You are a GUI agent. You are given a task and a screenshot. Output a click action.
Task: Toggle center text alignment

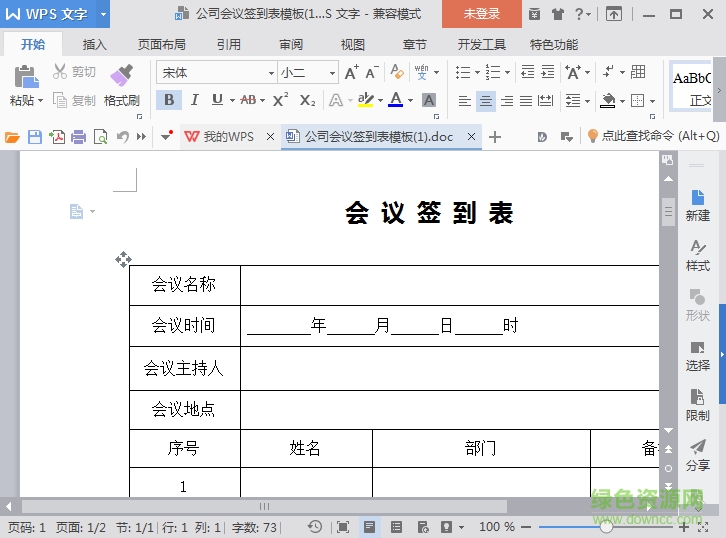pyautogui.click(x=486, y=101)
